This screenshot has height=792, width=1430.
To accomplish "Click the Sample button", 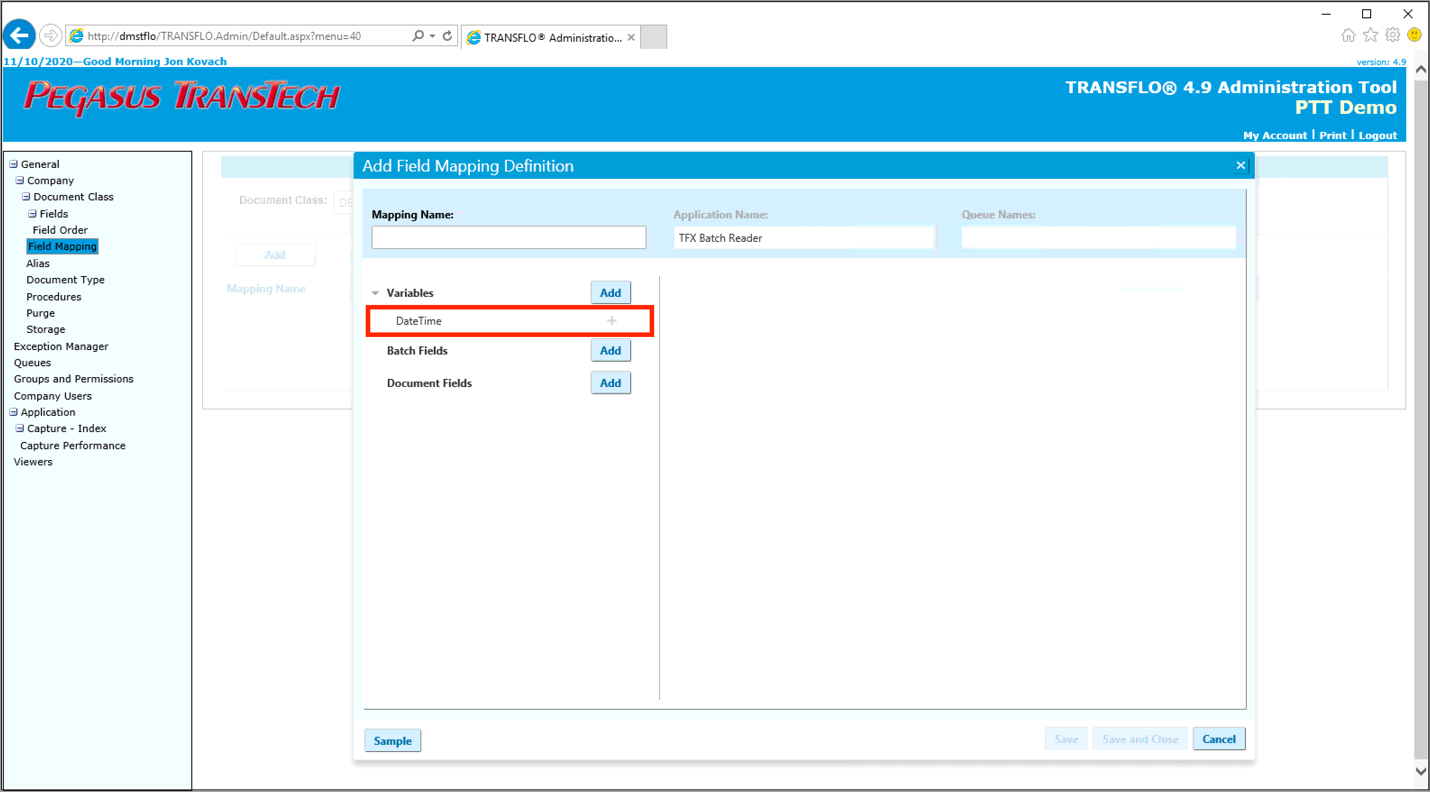I will pyautogui.click(x=393, y=741).
